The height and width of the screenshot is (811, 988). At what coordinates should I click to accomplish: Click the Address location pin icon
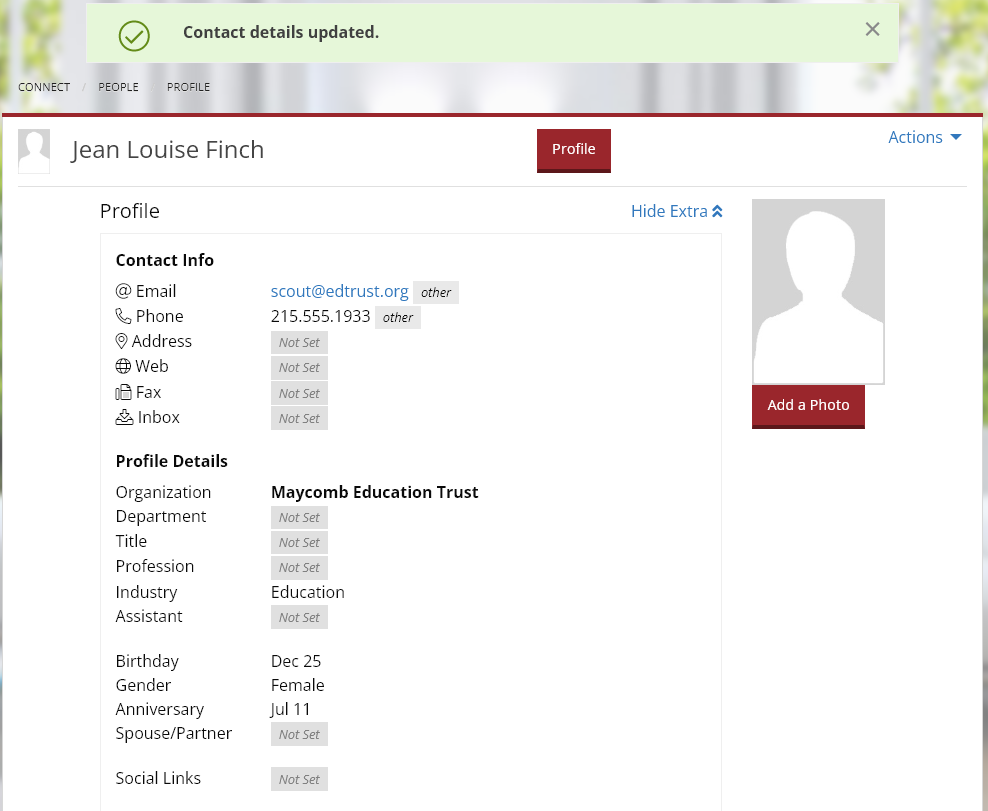tap(123, 341)
